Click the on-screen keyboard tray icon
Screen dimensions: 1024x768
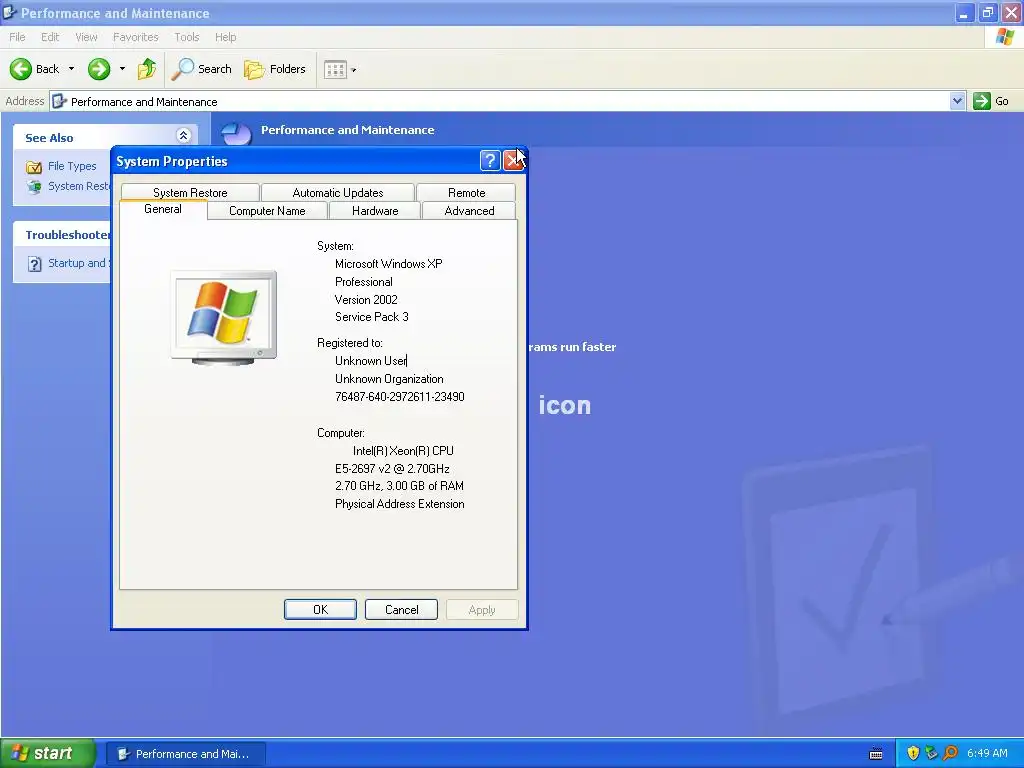[876, 754]
